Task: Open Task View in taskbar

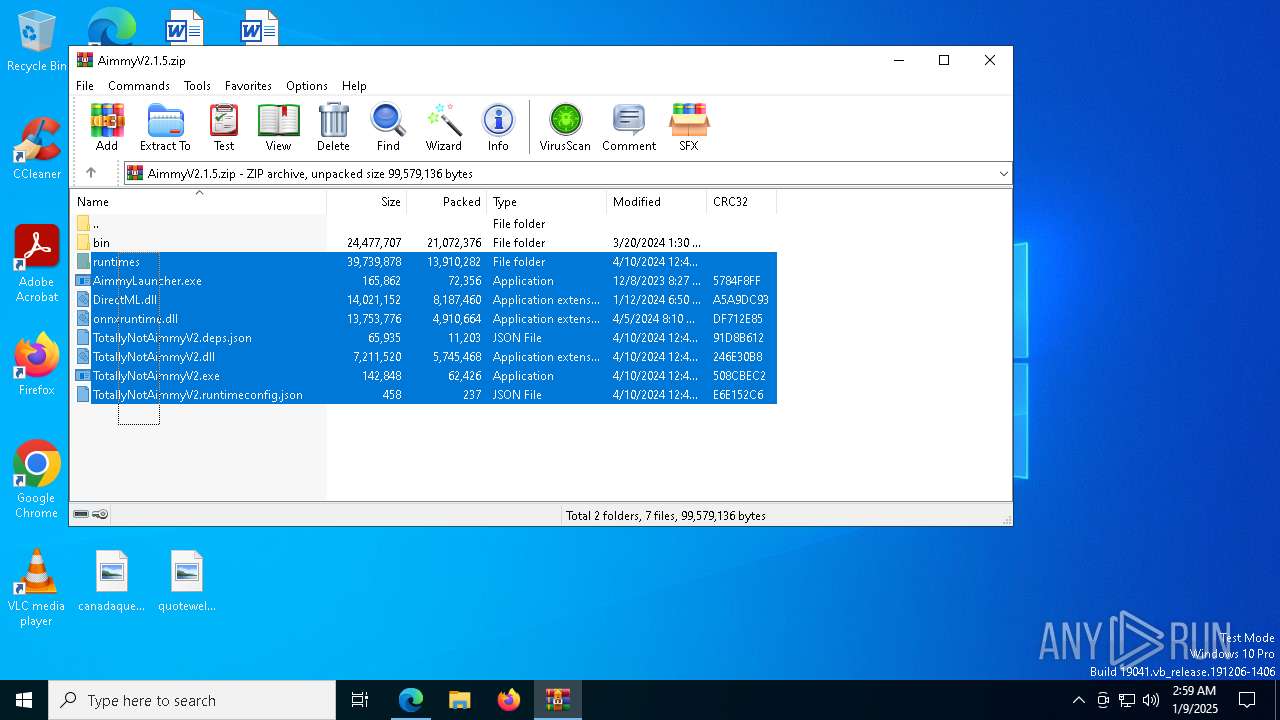Action: tap(360, 700)
